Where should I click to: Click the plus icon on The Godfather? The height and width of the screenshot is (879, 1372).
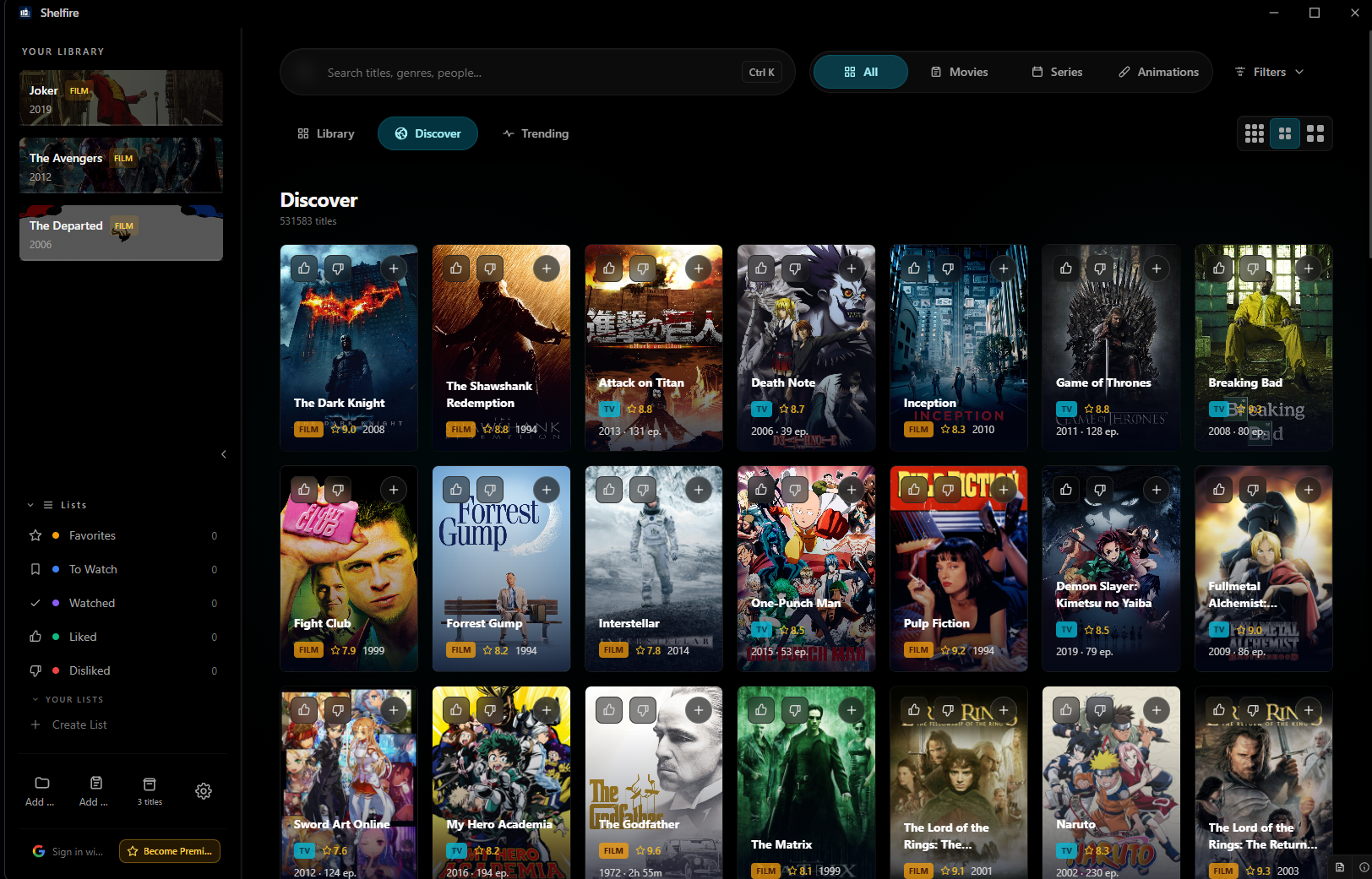click(x=699, y=710)
